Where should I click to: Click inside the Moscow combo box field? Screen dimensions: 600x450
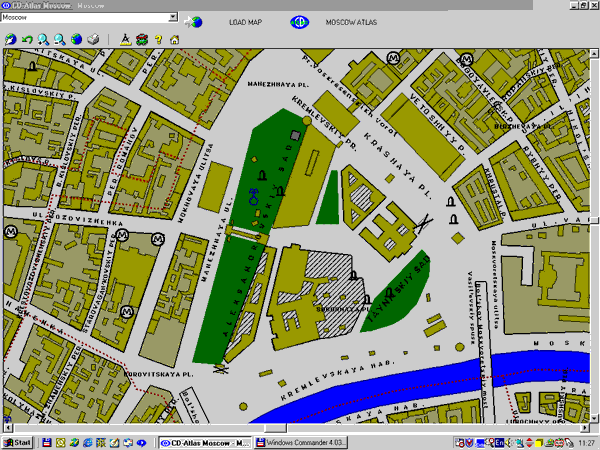(85, 17)
